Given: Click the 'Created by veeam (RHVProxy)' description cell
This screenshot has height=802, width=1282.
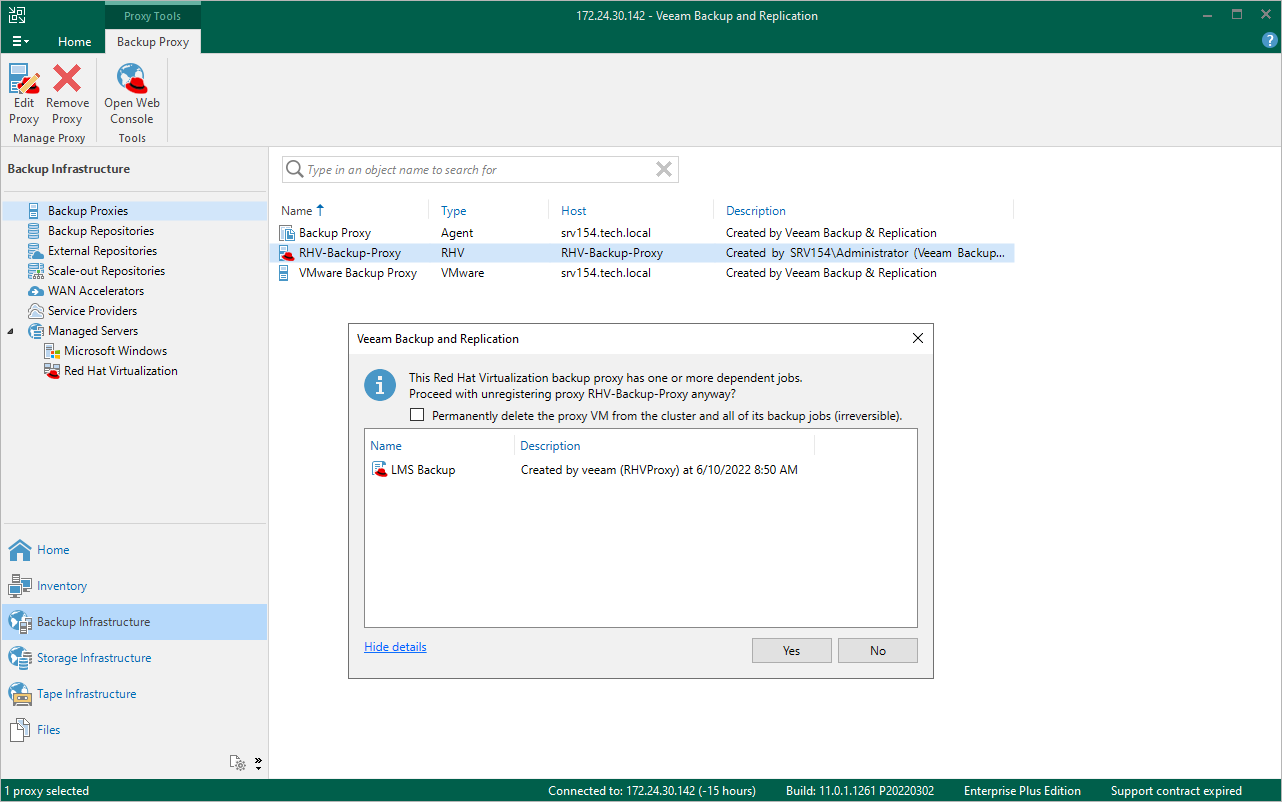Looking at the screenshot, I should tap(659, 470).
